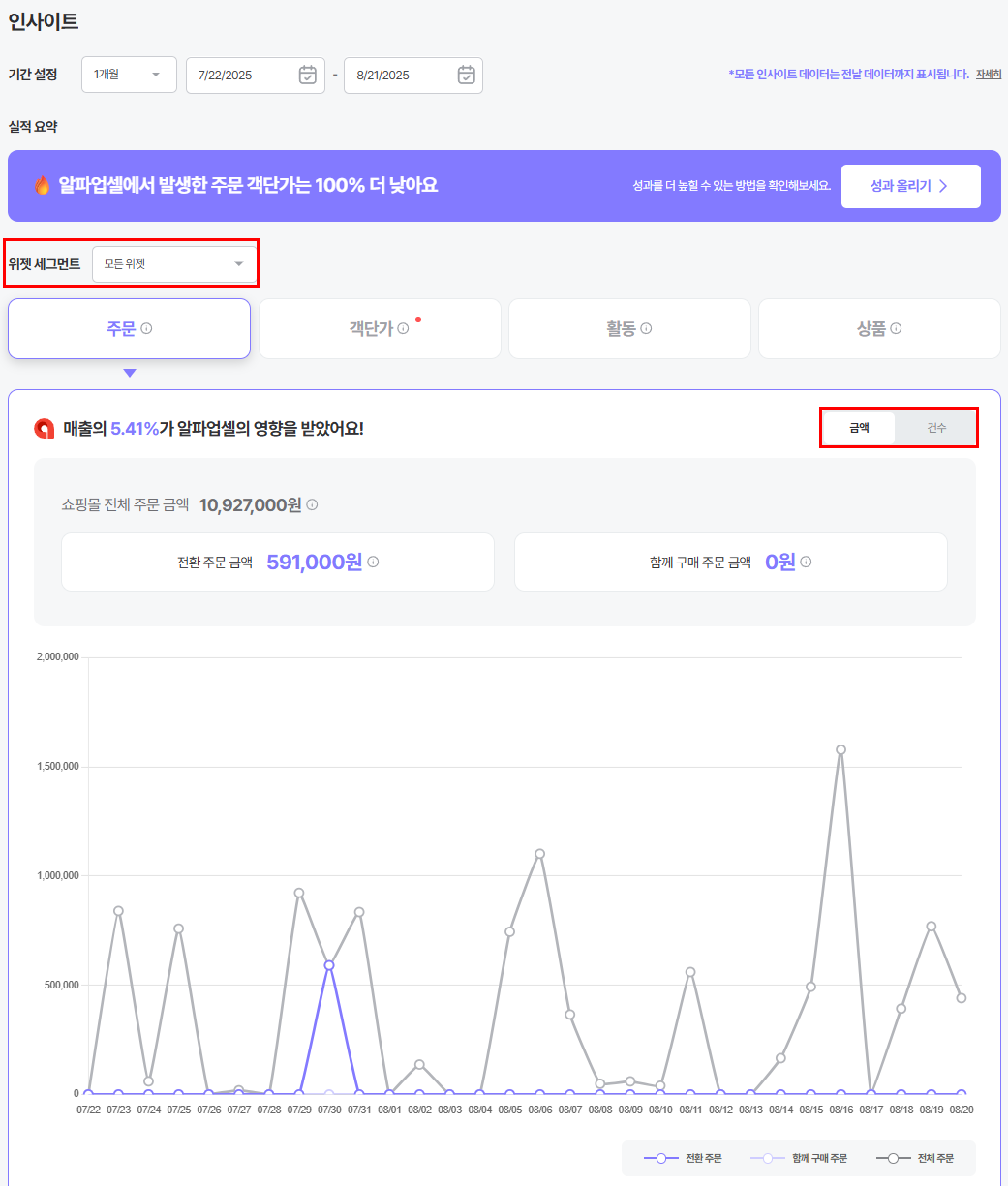Click info icon beside 0원
This screenshot has width=1008, height=1186.
(x=806, y=562)
